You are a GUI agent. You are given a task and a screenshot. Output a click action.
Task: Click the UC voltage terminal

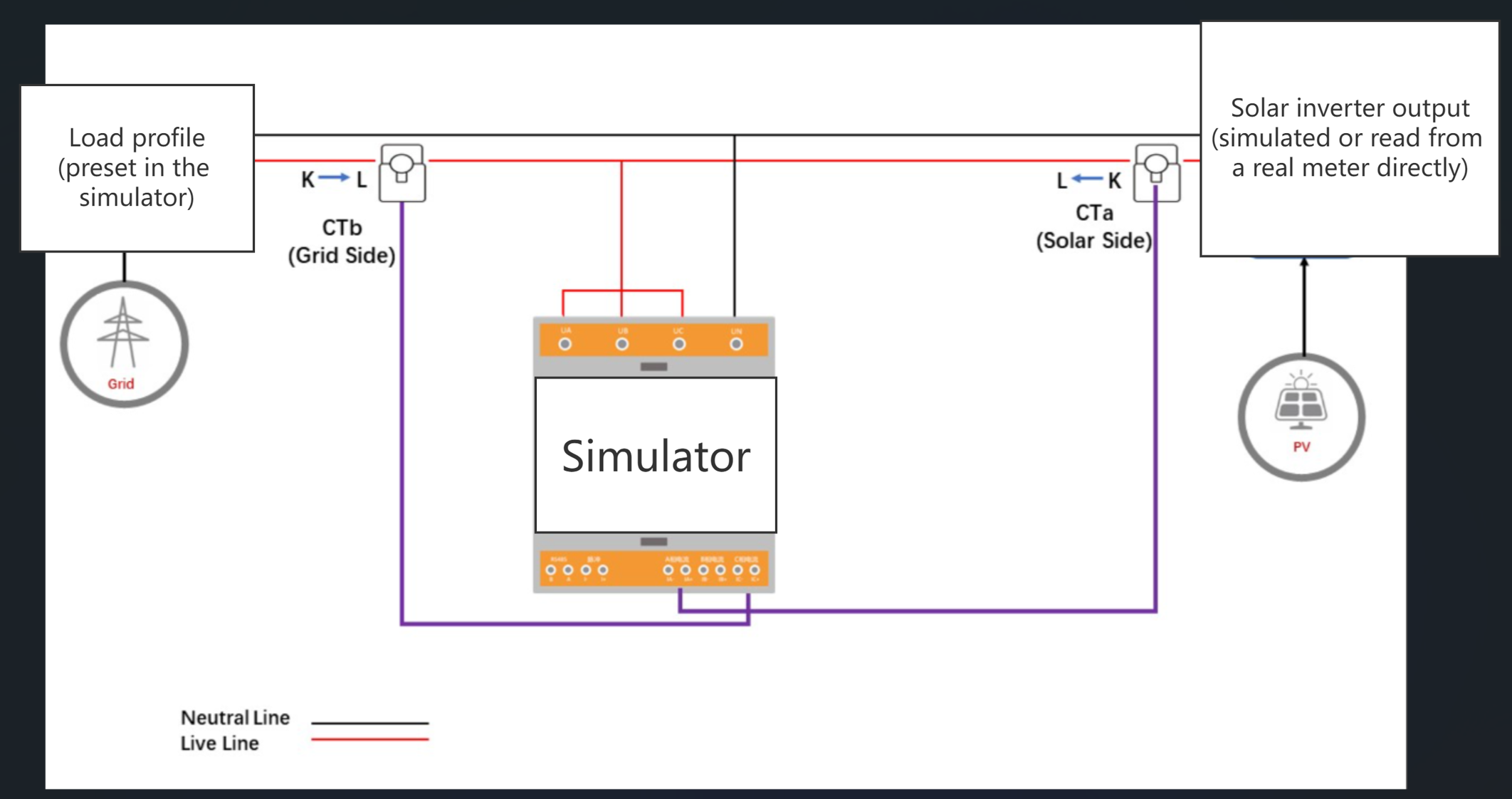[679, 344]
